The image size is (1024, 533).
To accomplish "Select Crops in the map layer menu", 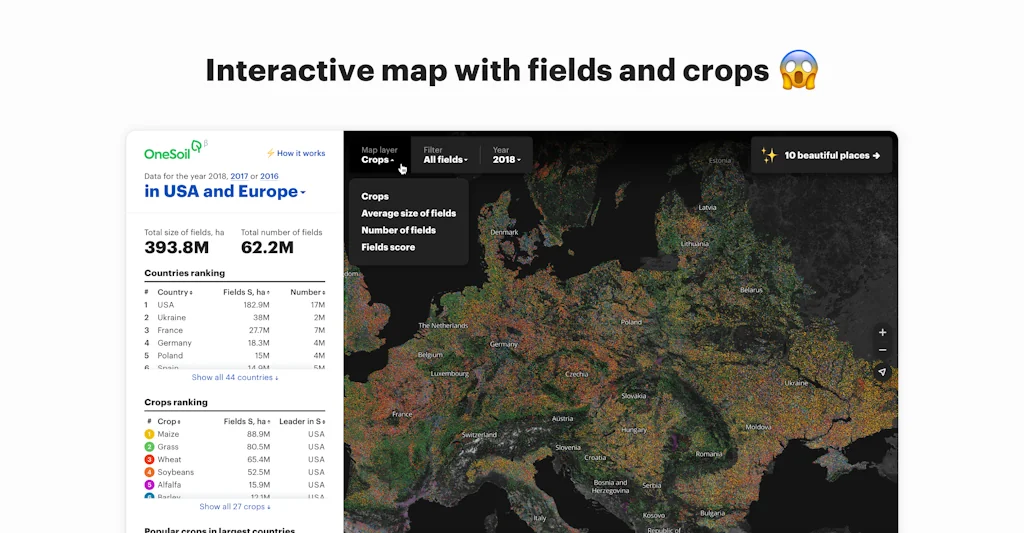I will pyautogui.click(x=375, y=197).
